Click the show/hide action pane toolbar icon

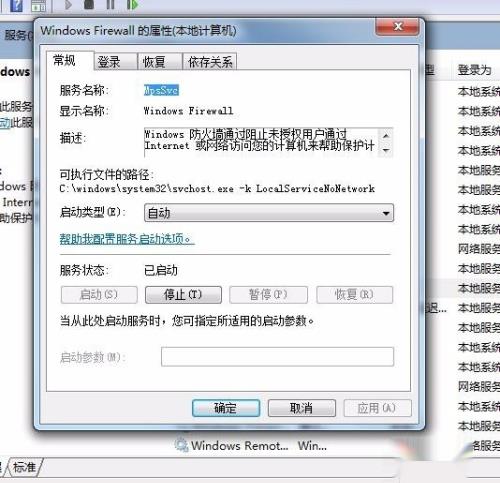(38, 6)
